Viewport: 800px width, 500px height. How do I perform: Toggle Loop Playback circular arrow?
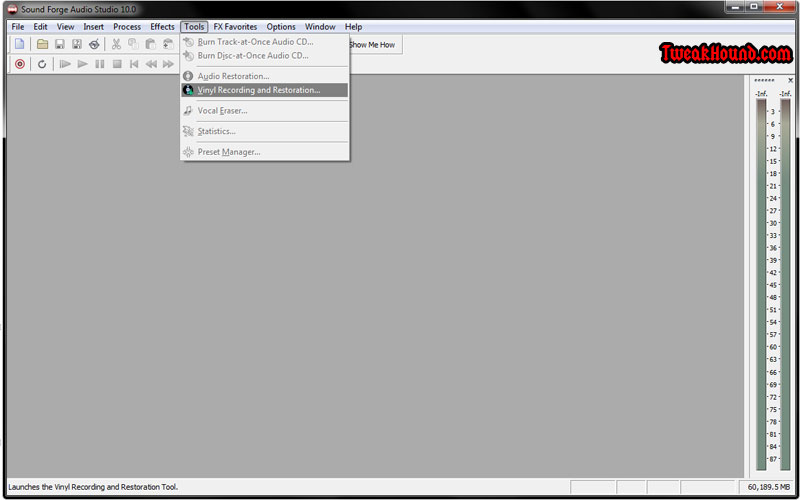tap(42, 64)
